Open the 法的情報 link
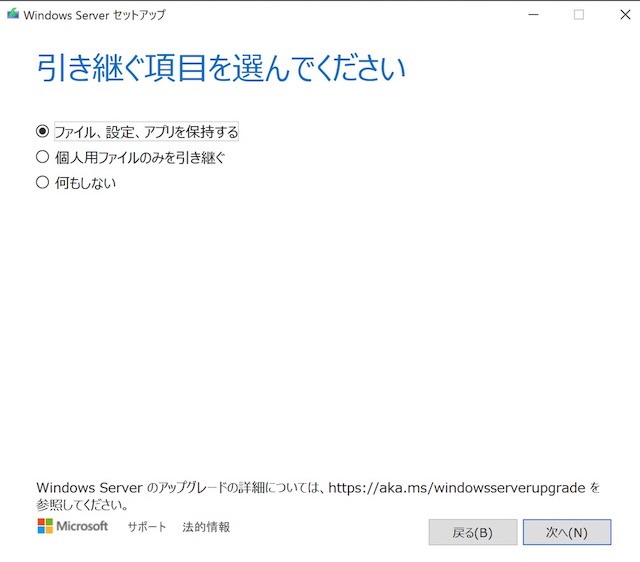 tap(206, 526)
